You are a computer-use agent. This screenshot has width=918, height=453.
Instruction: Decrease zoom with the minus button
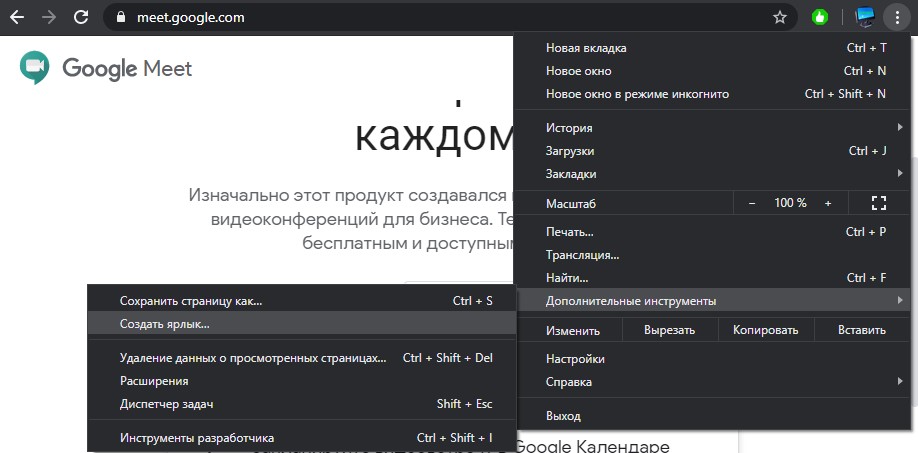pyautogui.click(x=752, y=203)
